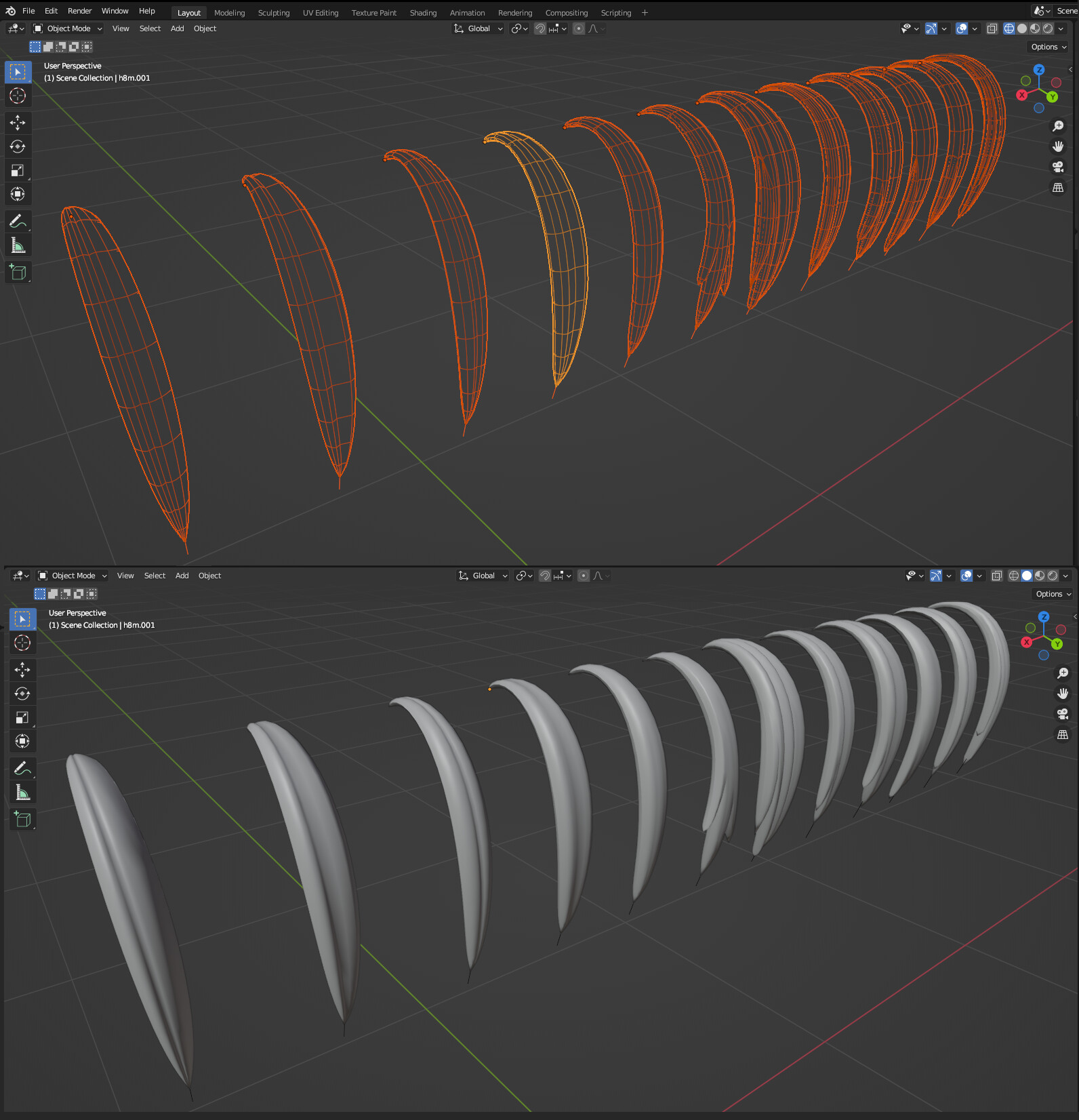Switch to the UV Editing workspace tab
This screenshot has height=1120, width=1079.
click(x=321, y=13)
